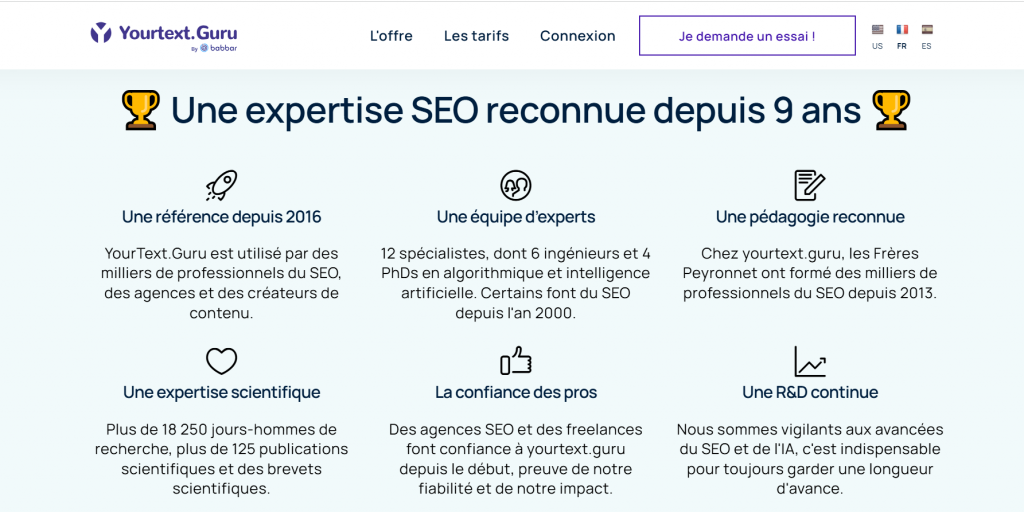The image size is (1024, 512).
Task: Click the headset icon above 'Une équipe d'experts'
Action: (x=516, y=185)
